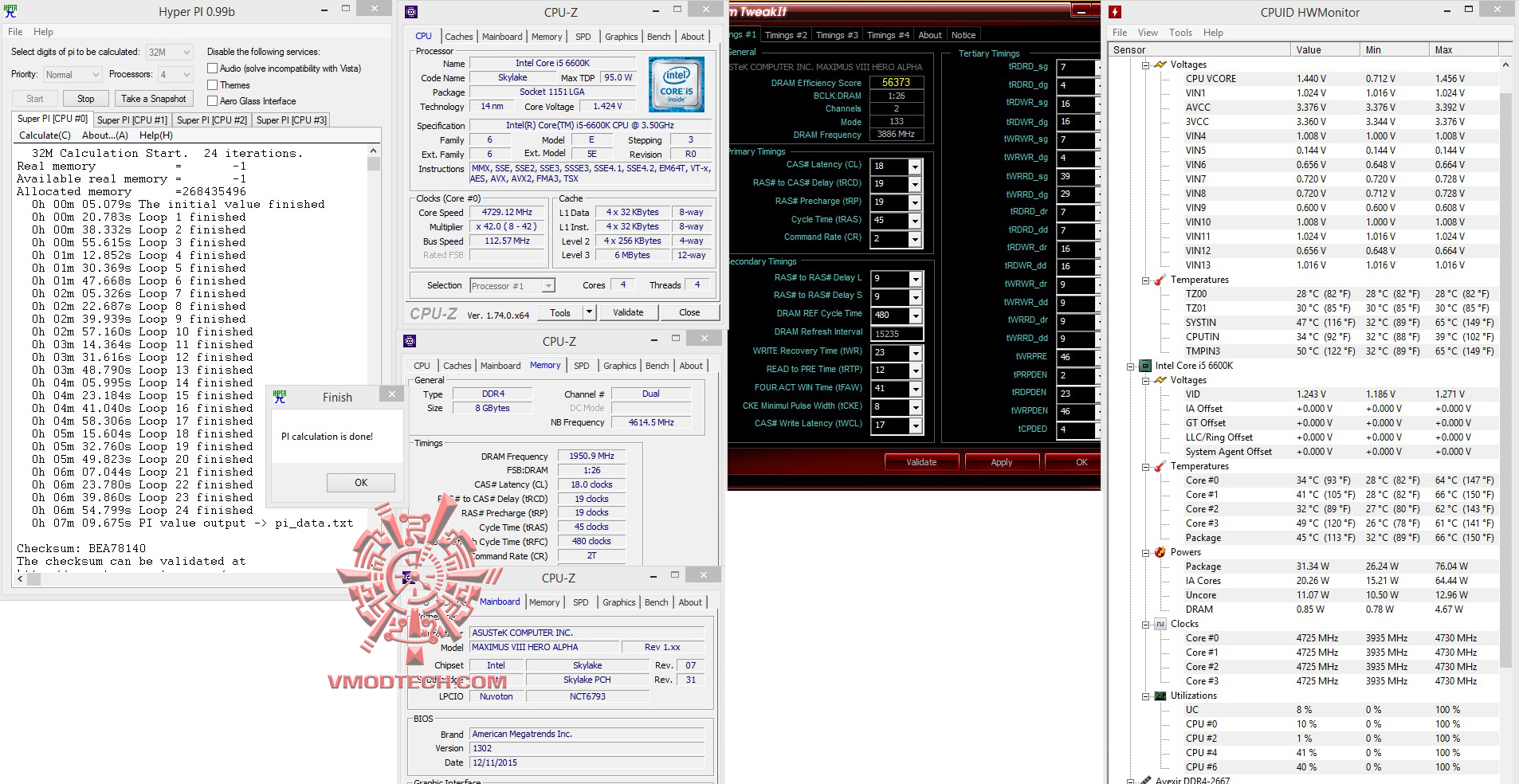This screenshot has height=784, width=1519.
Task: Collapse the Intel Core i5 6600K tree node
Action: [x=1130, y=367]
